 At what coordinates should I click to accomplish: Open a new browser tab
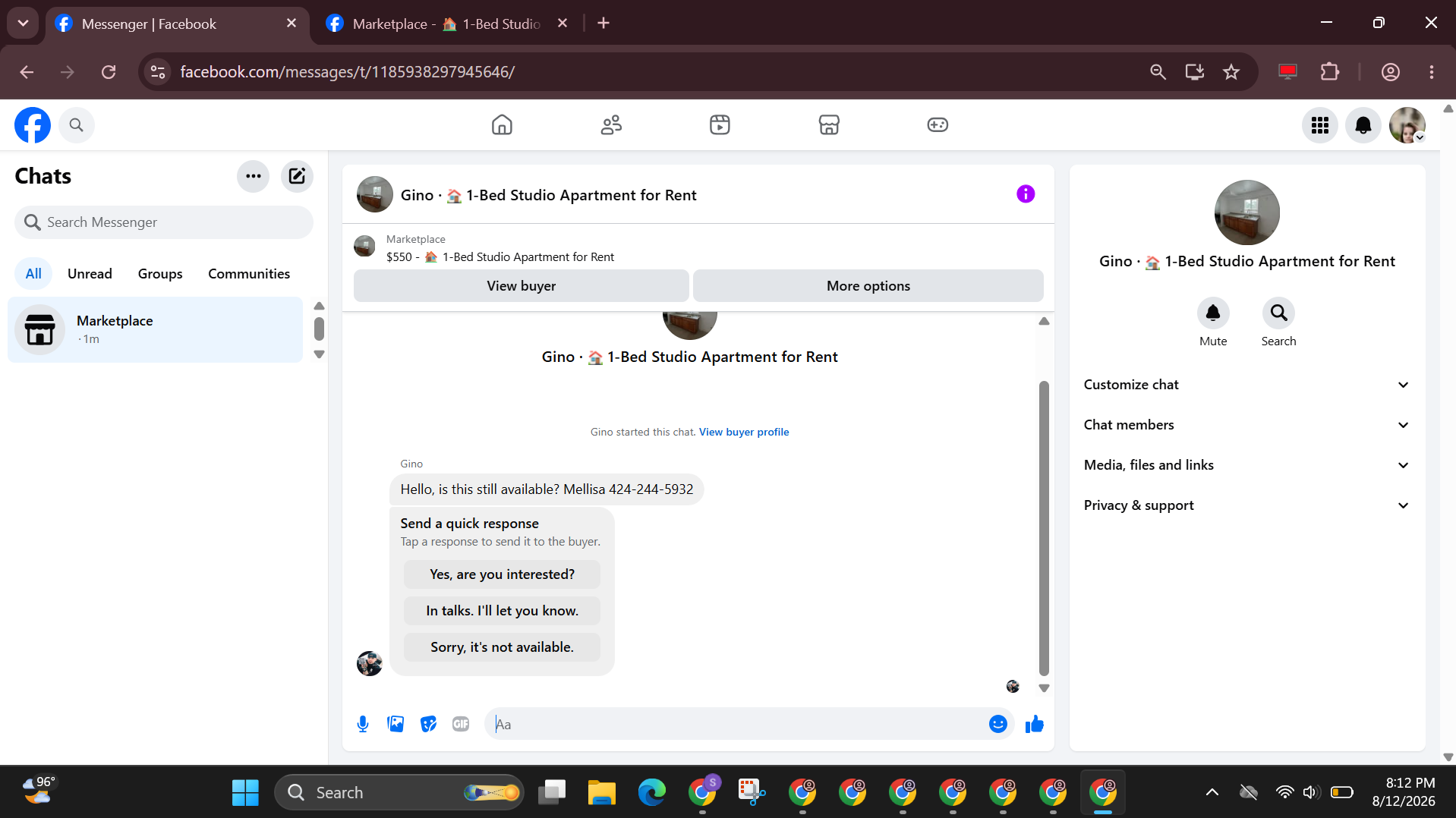pyautogui.click(x=604, y=24)
